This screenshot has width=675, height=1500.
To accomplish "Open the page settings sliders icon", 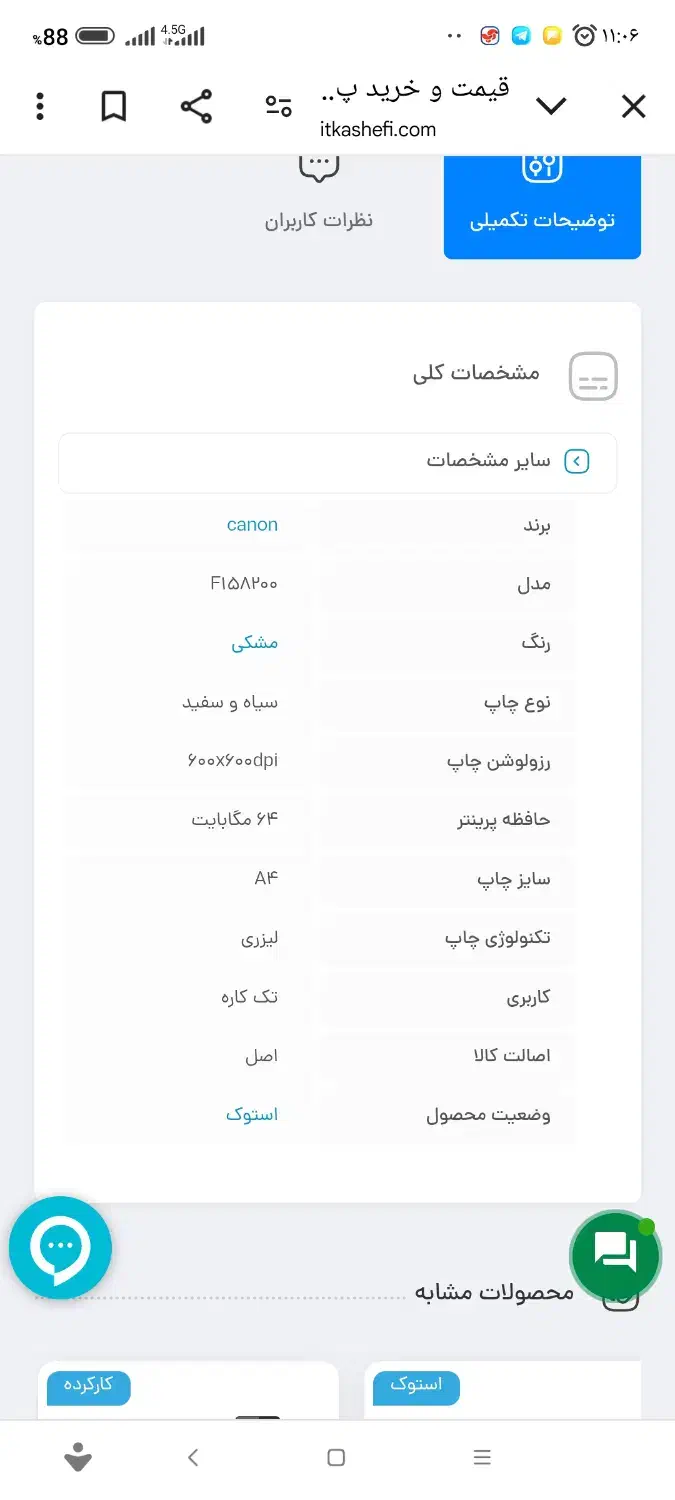I will click(278, 105).
